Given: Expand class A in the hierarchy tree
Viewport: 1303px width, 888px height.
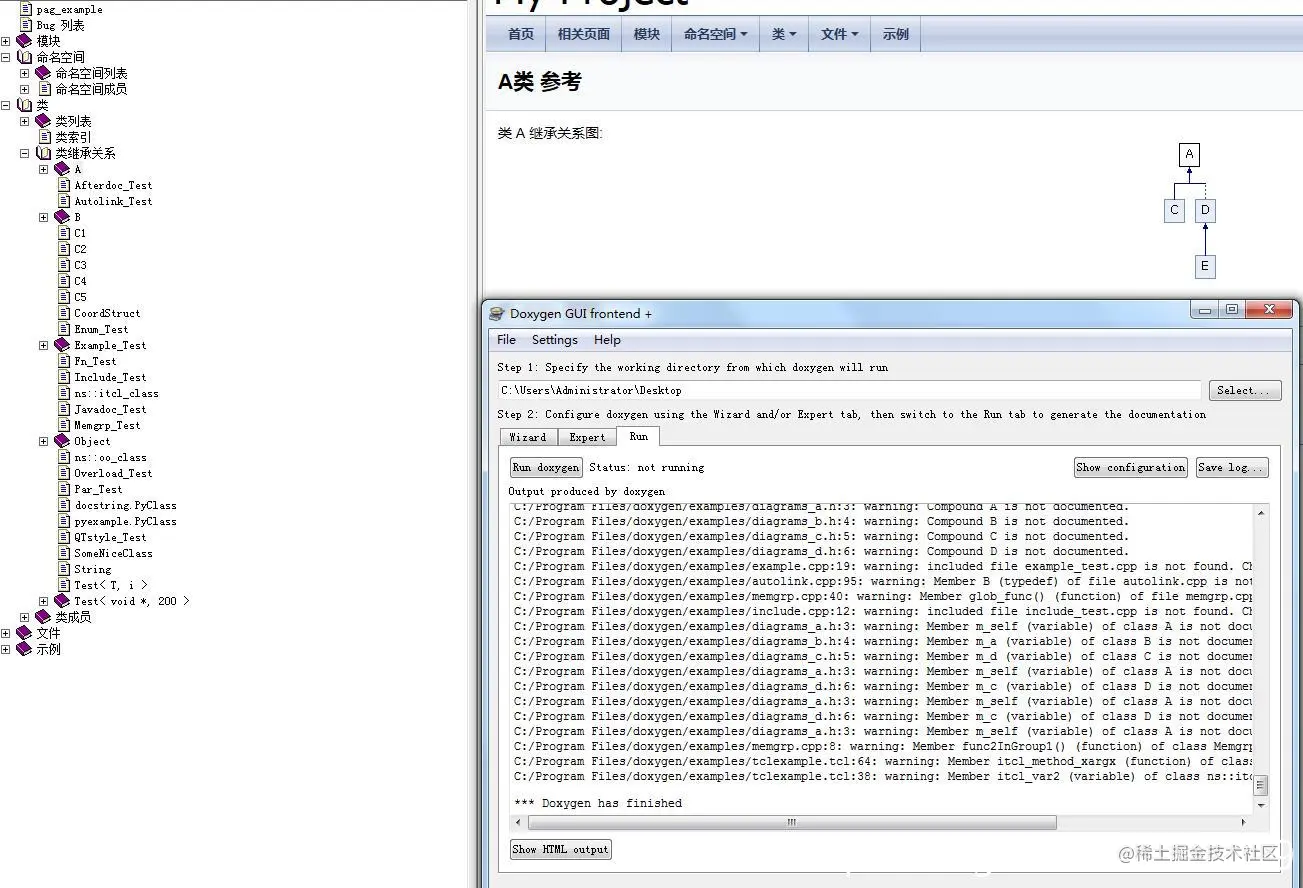Looking at the screenshot, I should [43, 169].
